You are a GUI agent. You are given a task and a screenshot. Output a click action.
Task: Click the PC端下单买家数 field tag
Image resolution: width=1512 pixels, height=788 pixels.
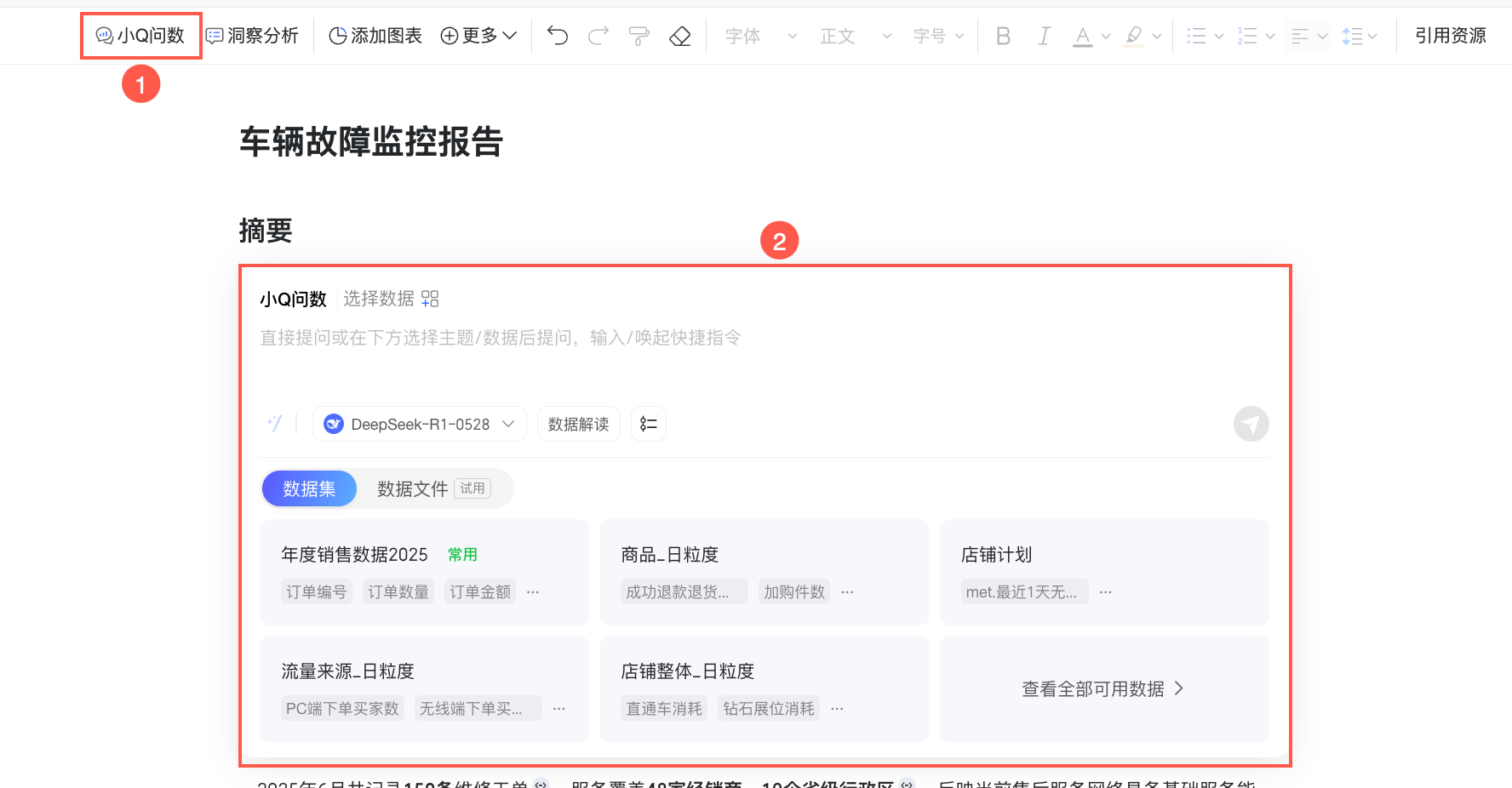pos(342,708)
